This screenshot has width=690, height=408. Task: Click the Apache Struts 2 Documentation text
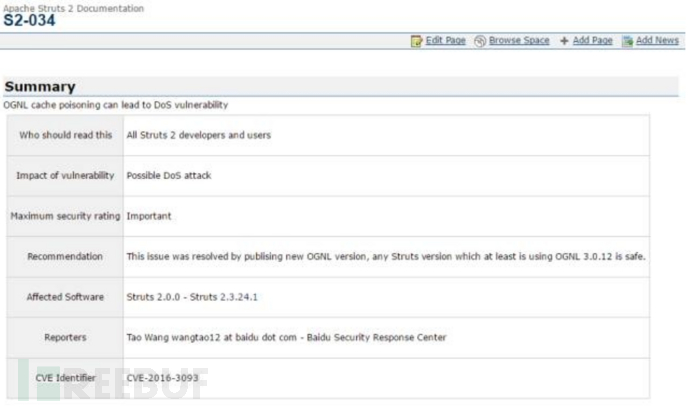click(x=73, y=8)
